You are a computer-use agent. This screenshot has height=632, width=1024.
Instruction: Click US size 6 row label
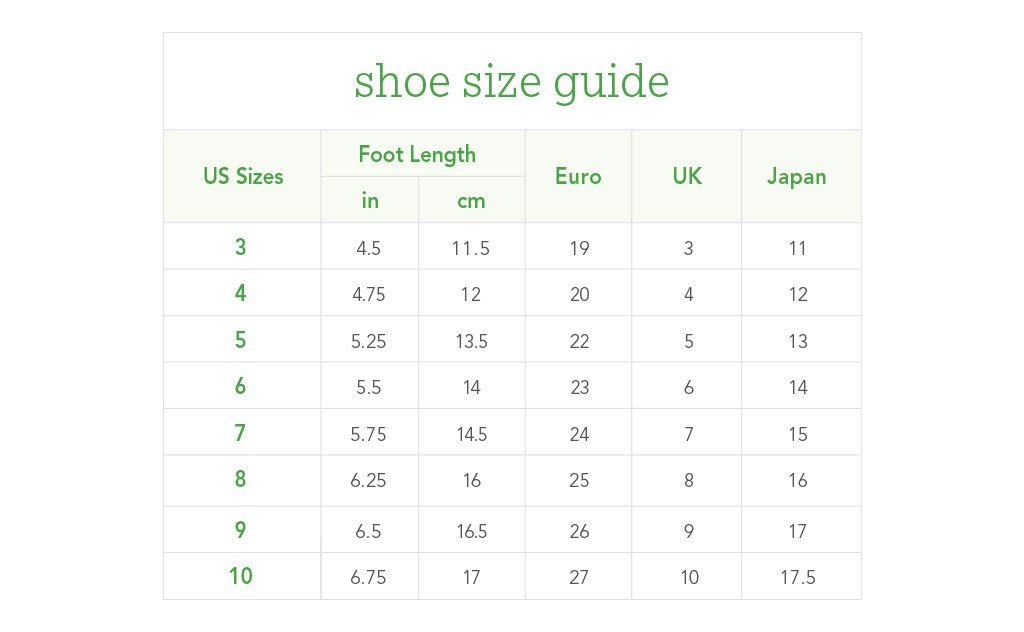point(241,386)
